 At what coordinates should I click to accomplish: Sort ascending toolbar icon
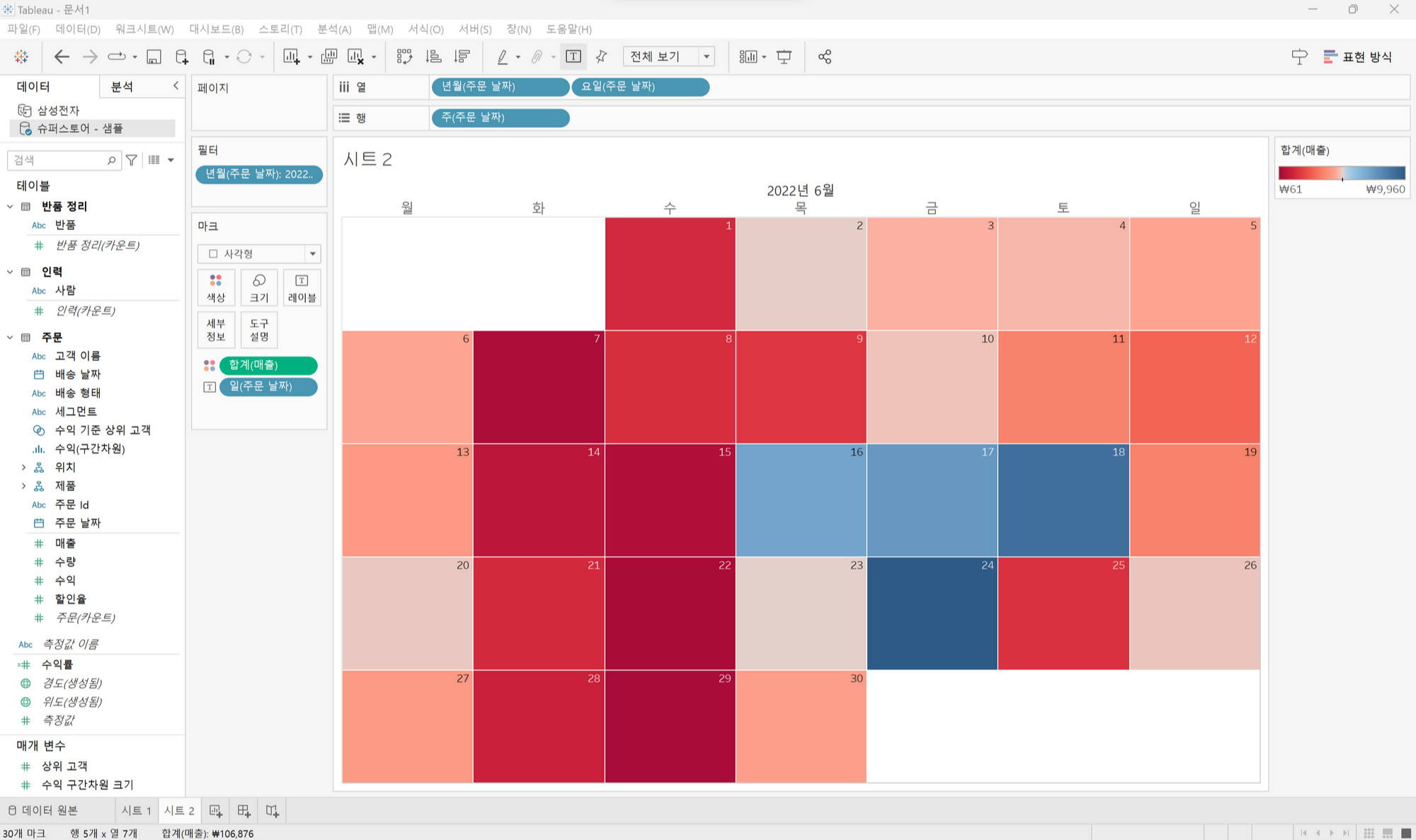point(433,57)
